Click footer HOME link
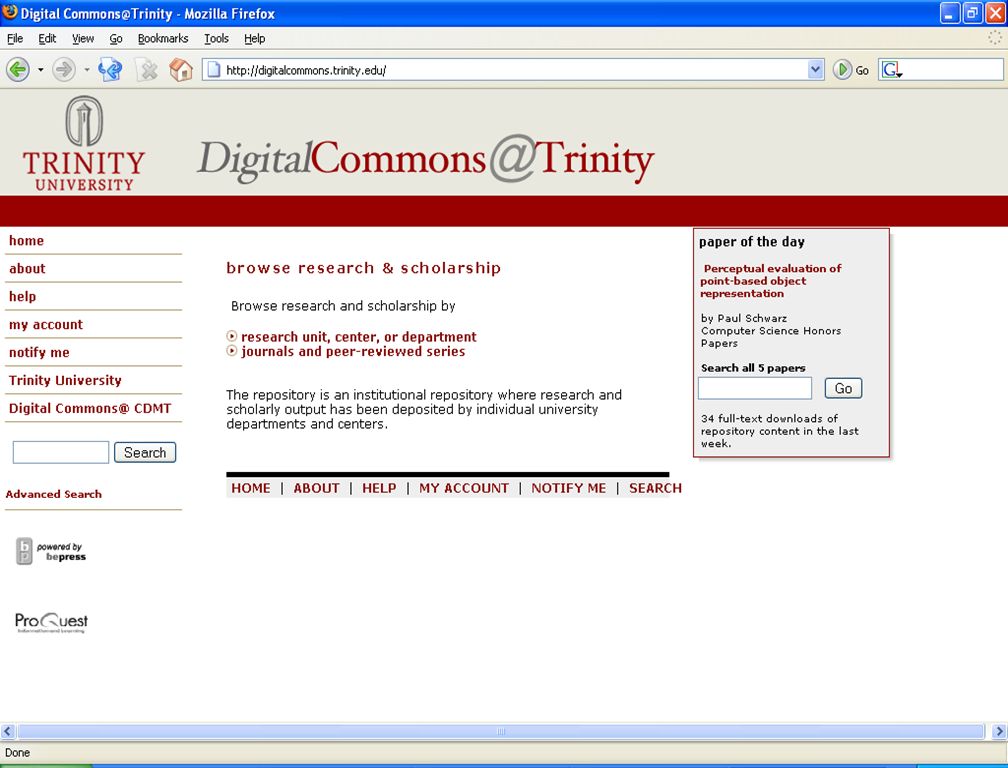 [251, 488]
